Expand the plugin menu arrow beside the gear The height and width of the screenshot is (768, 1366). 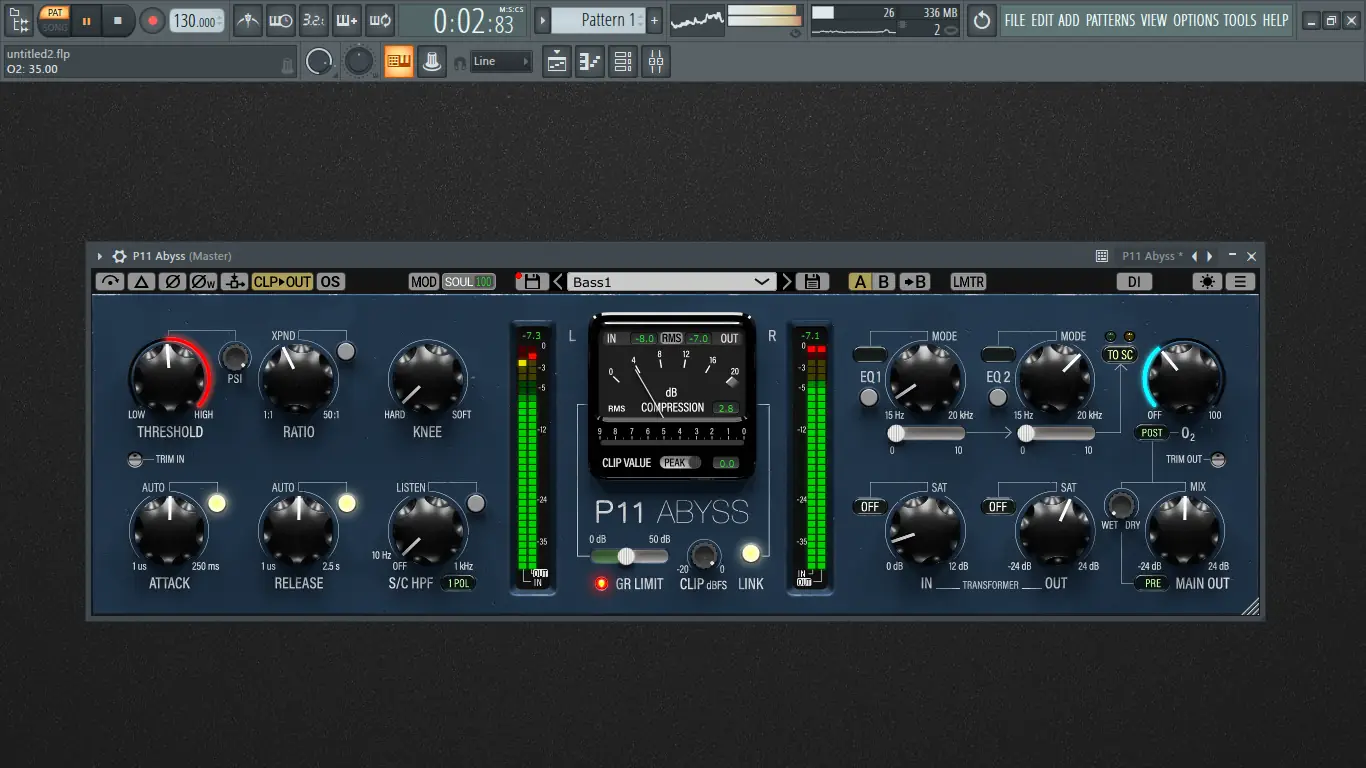click(x=100, y=257)
